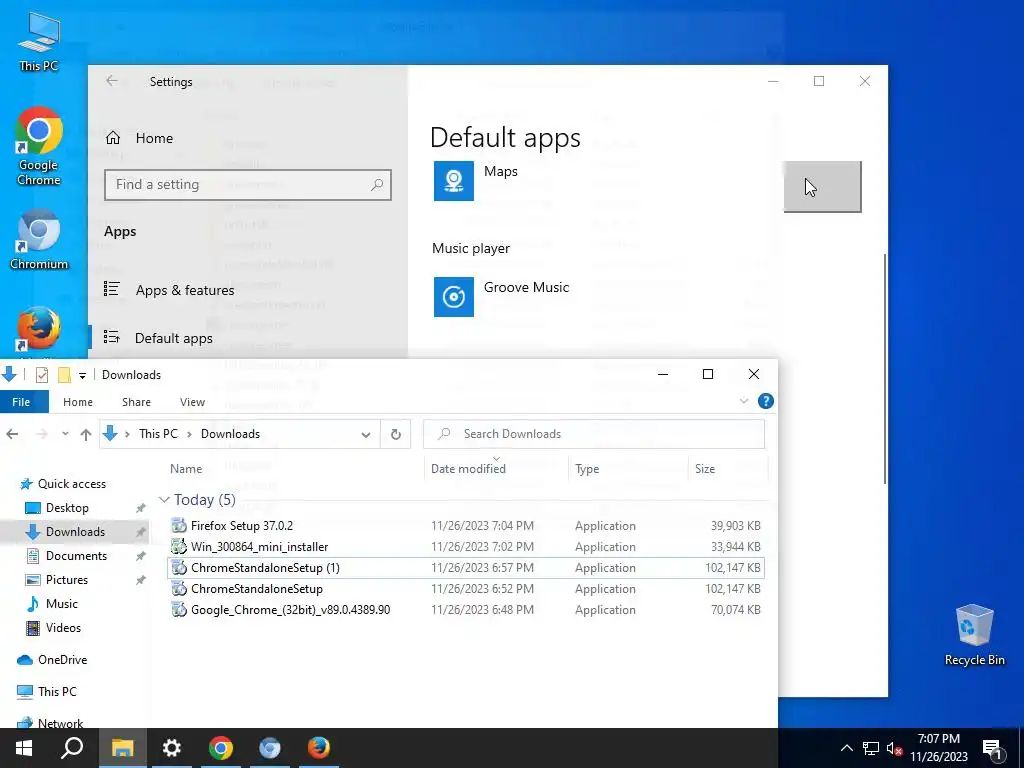This screenshot has width=1024, height=768.
Task: Open Customize Quick Access Toolbar dropdown
Action: (x=82, y=375)
